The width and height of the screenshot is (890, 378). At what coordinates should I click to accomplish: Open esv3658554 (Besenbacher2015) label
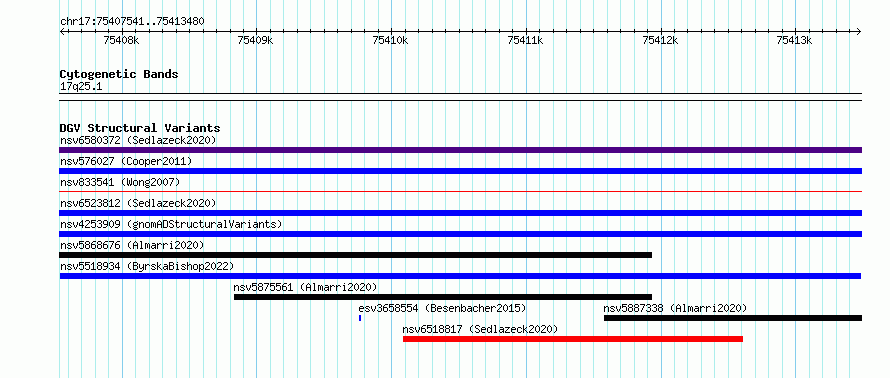click(x=442, y=308)
